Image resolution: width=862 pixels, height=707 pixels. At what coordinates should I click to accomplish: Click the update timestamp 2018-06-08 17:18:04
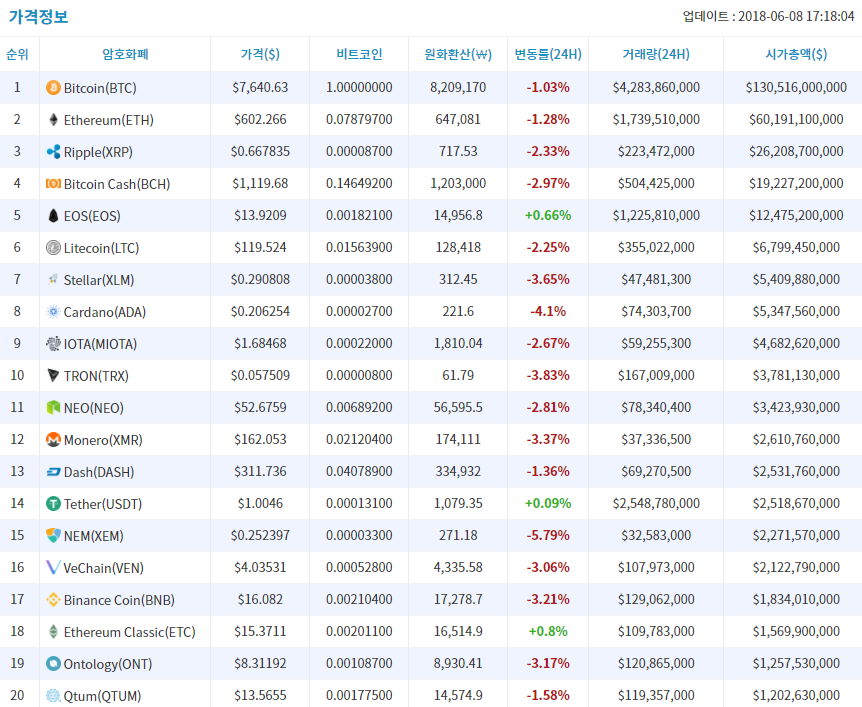tap(796, 16)
